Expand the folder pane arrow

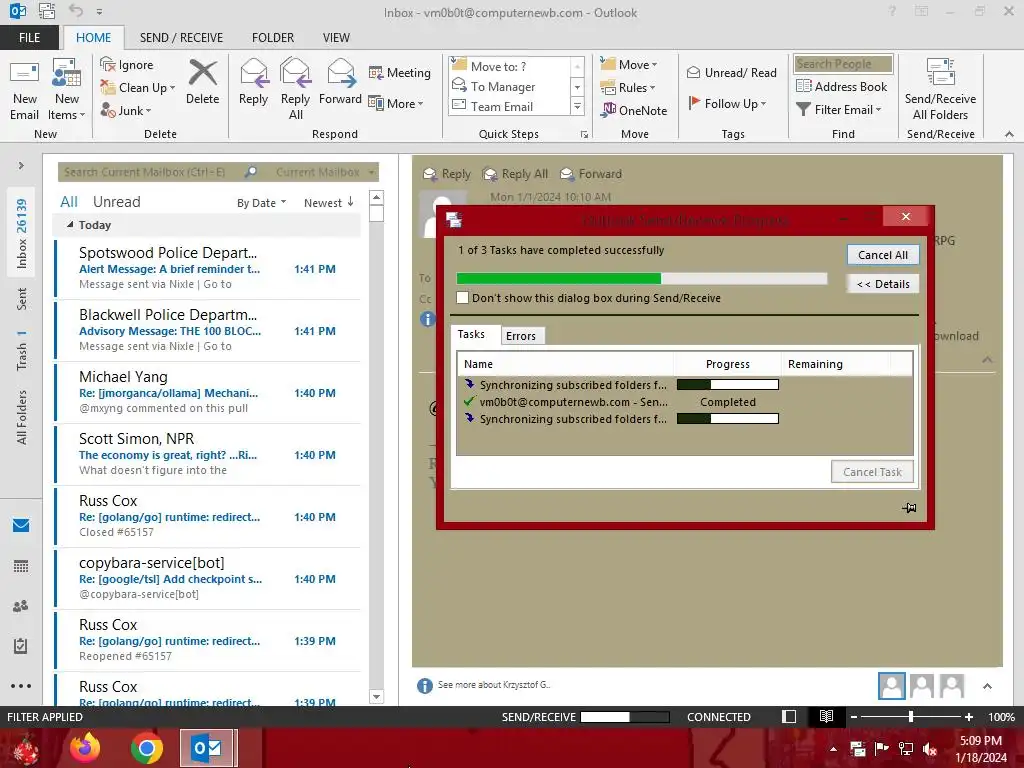[x=21, y=165]
